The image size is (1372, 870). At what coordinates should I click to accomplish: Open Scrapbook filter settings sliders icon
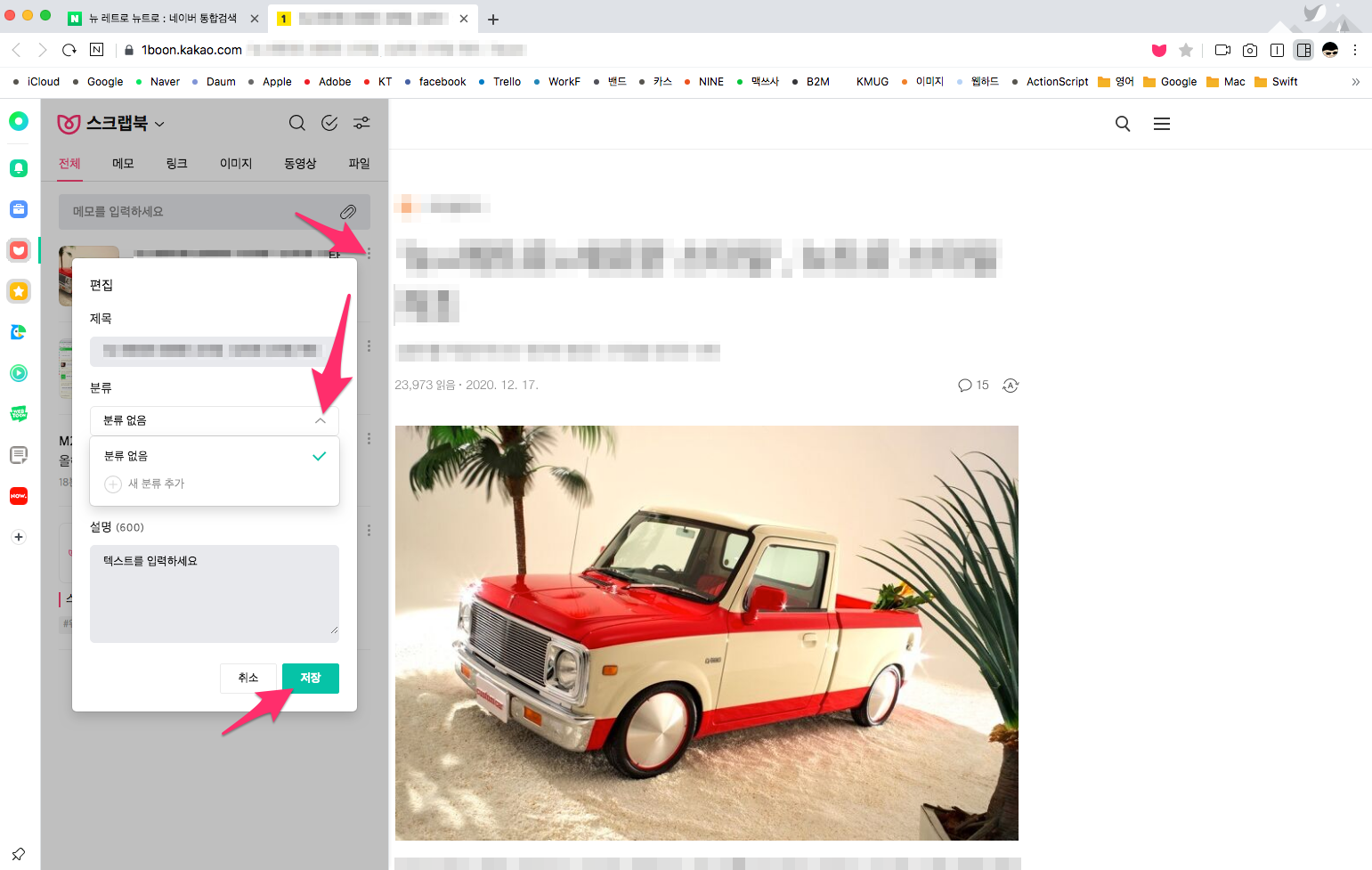tap(361, 123)
